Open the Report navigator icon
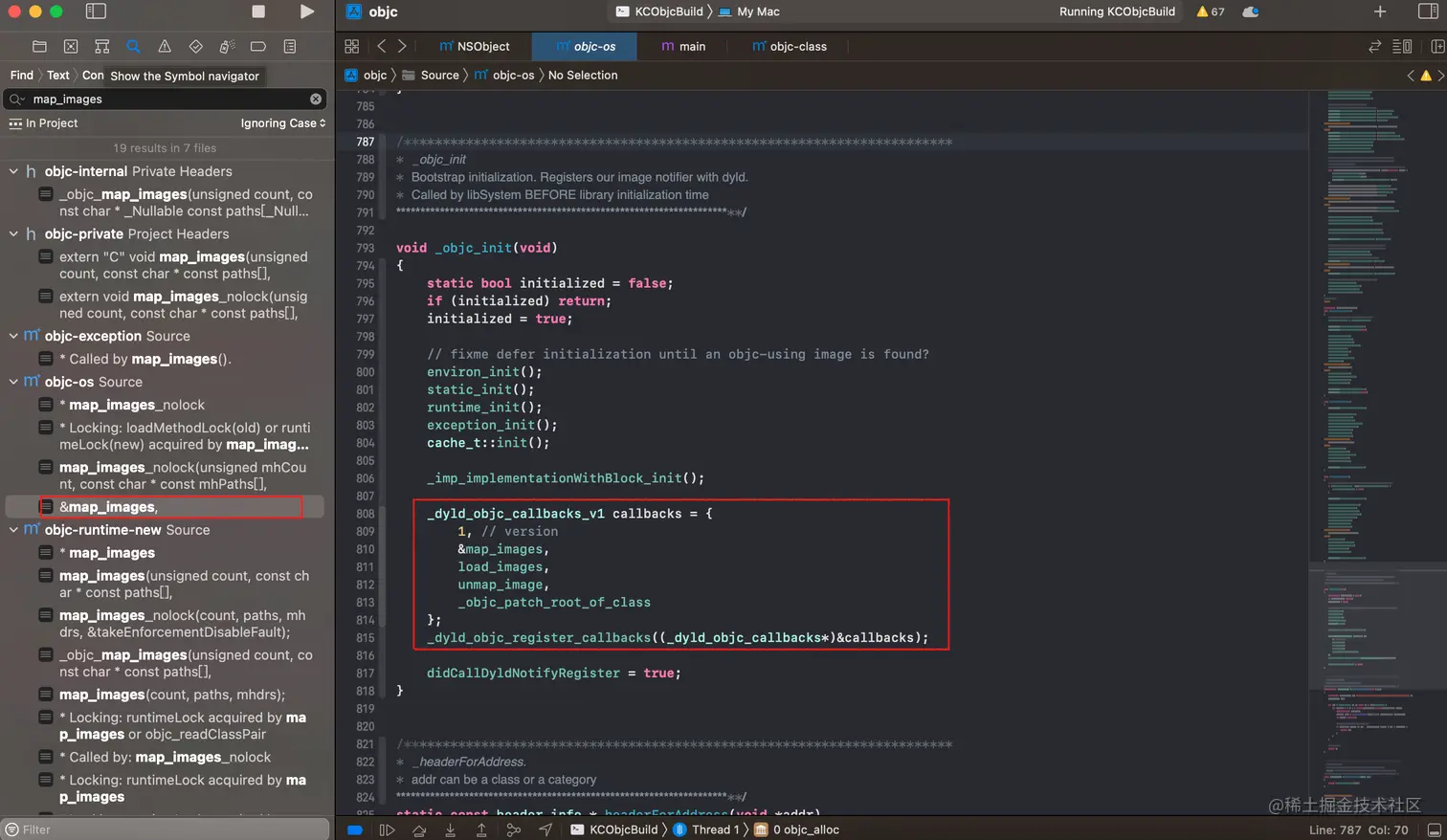1447x840 pixels. pyautogui.click(x=290, y=46)
